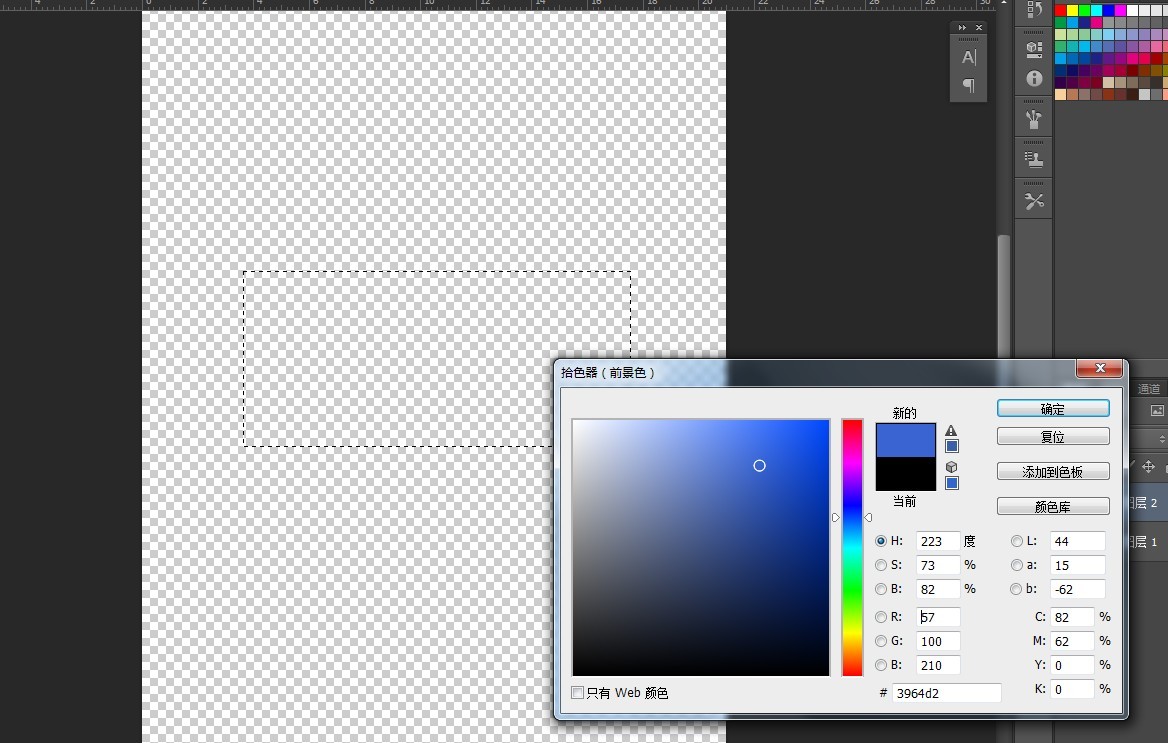Switch to the 通道 Channels tab
1168x743 pixels.
click(1149, 389)
